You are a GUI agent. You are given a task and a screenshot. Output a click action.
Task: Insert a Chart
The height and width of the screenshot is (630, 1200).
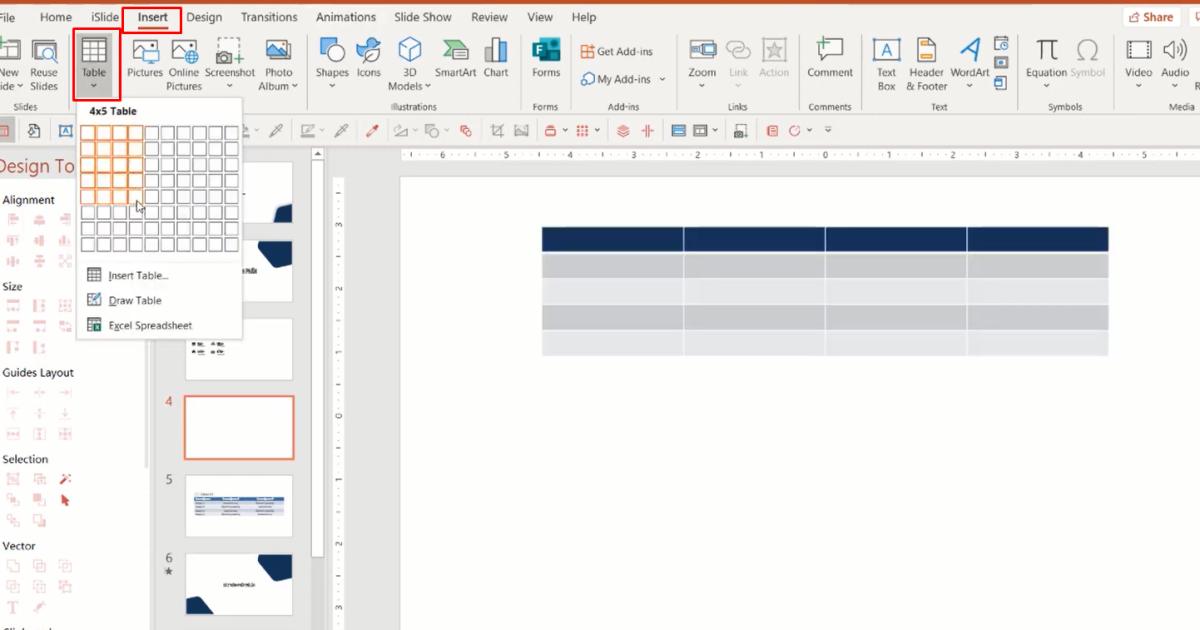[x=496, y=59]
